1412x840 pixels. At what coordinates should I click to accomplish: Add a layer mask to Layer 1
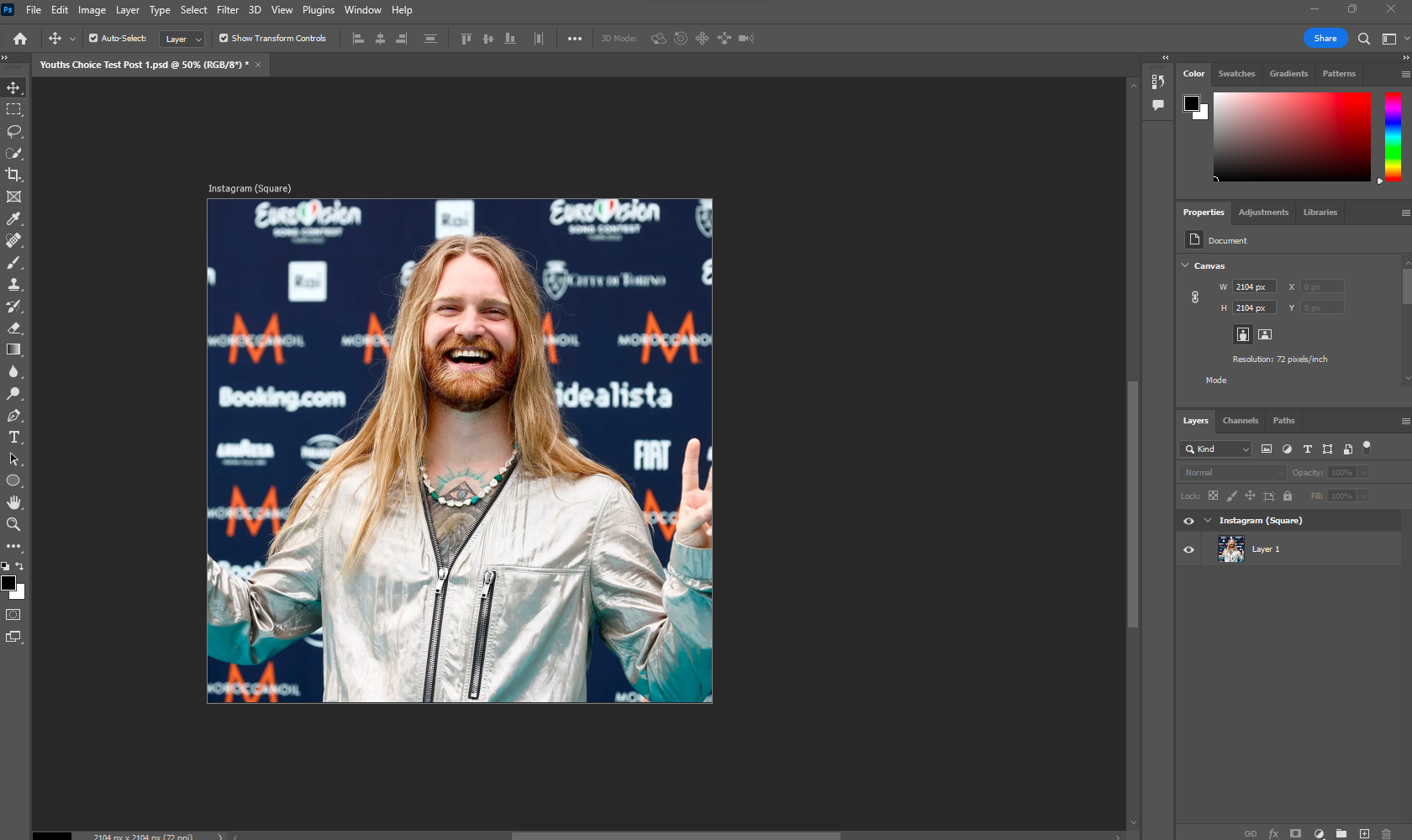click(x=1296, y=833)
